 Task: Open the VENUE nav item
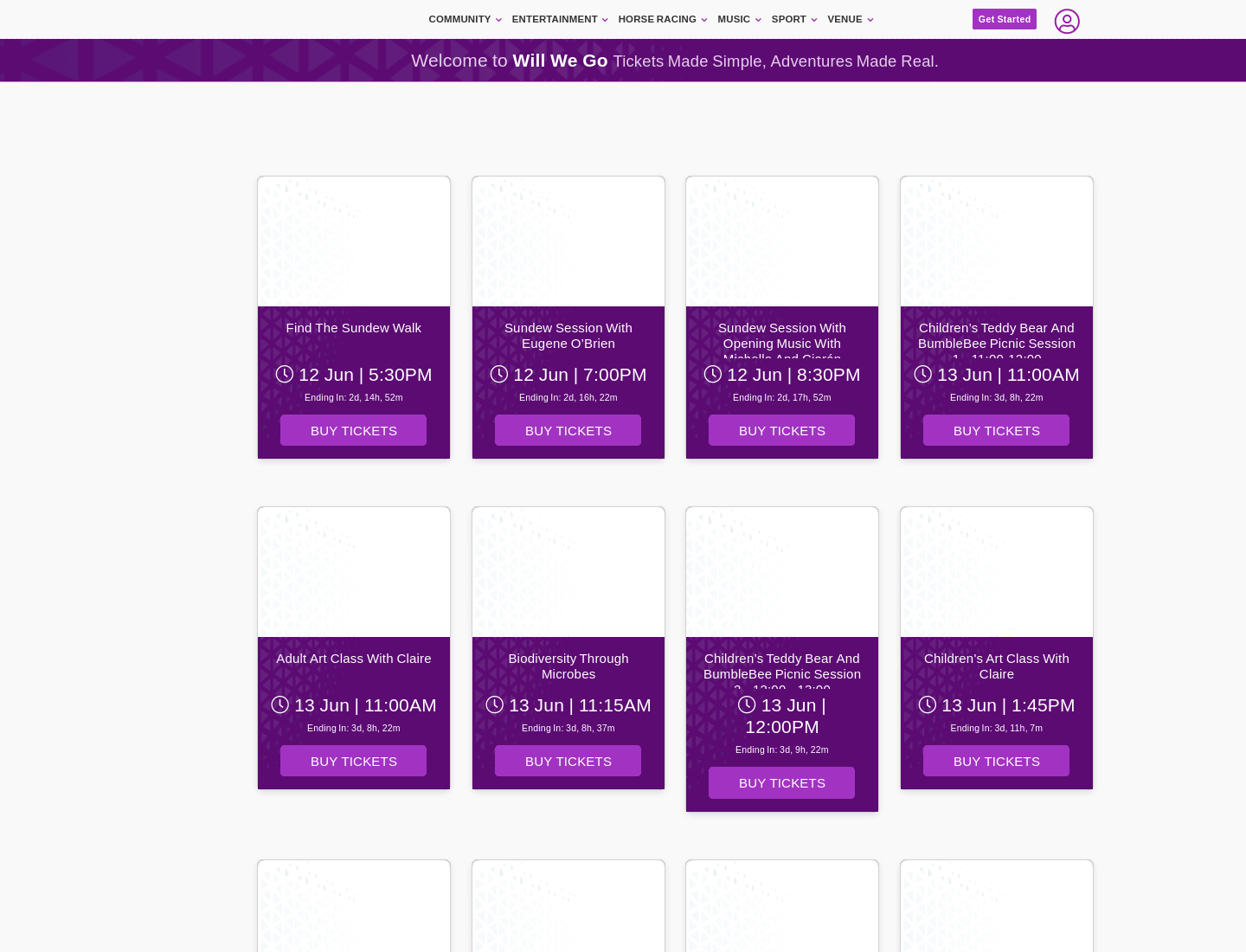[845, 19]
